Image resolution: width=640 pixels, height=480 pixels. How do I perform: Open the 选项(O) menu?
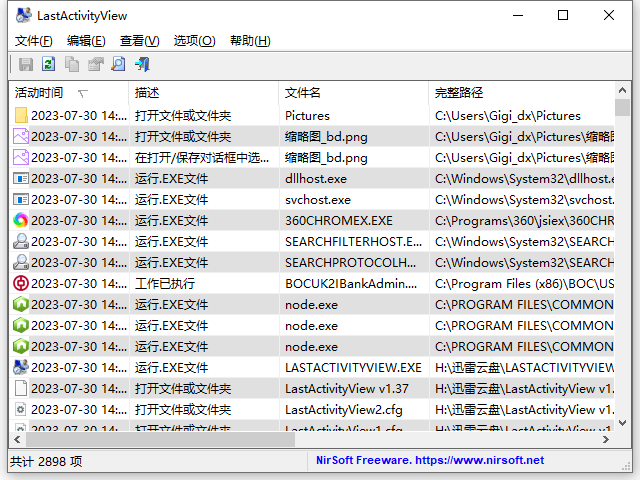coord(194,41)
